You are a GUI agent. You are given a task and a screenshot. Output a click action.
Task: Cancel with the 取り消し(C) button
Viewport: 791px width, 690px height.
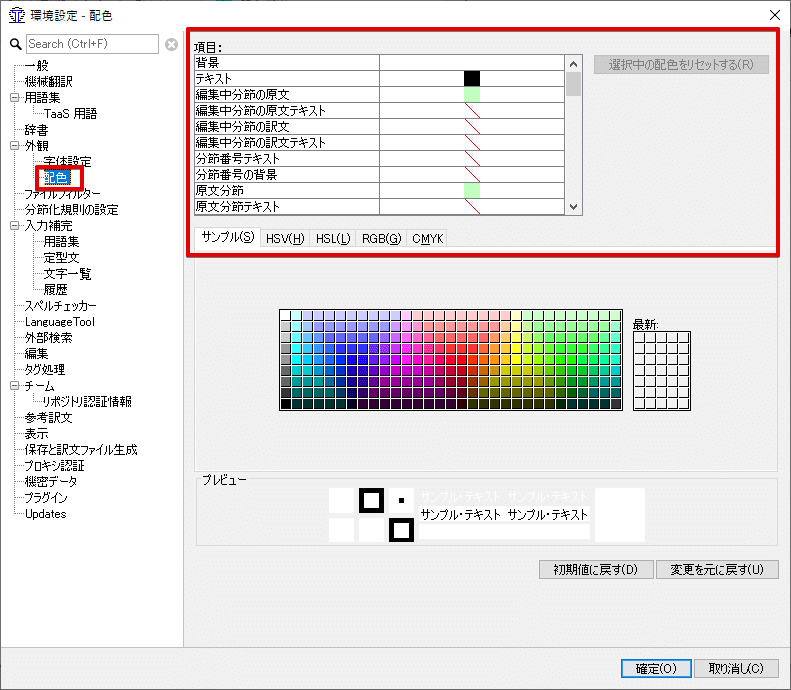click(736, 668)
